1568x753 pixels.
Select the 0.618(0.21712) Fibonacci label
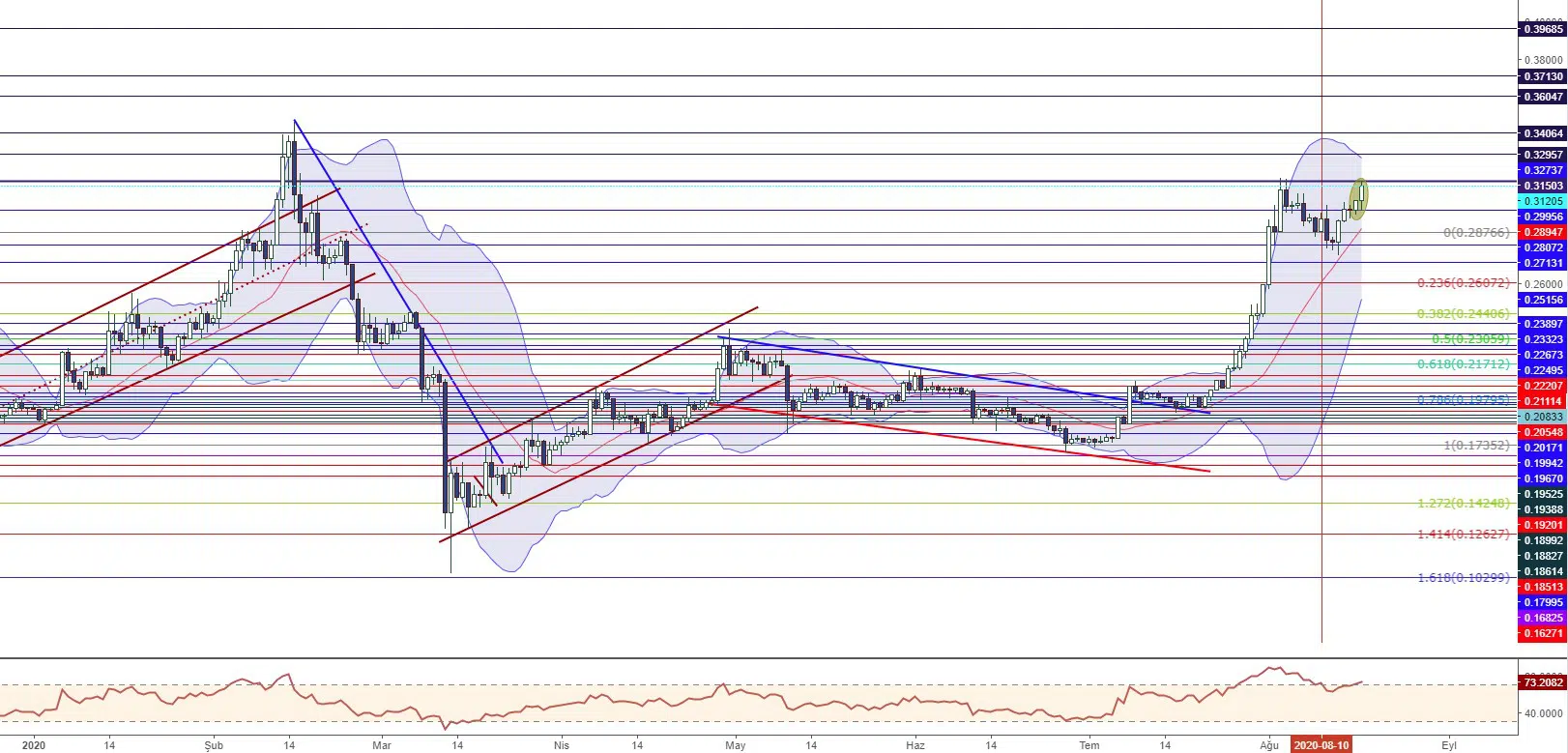click(x=1463, y=364)
